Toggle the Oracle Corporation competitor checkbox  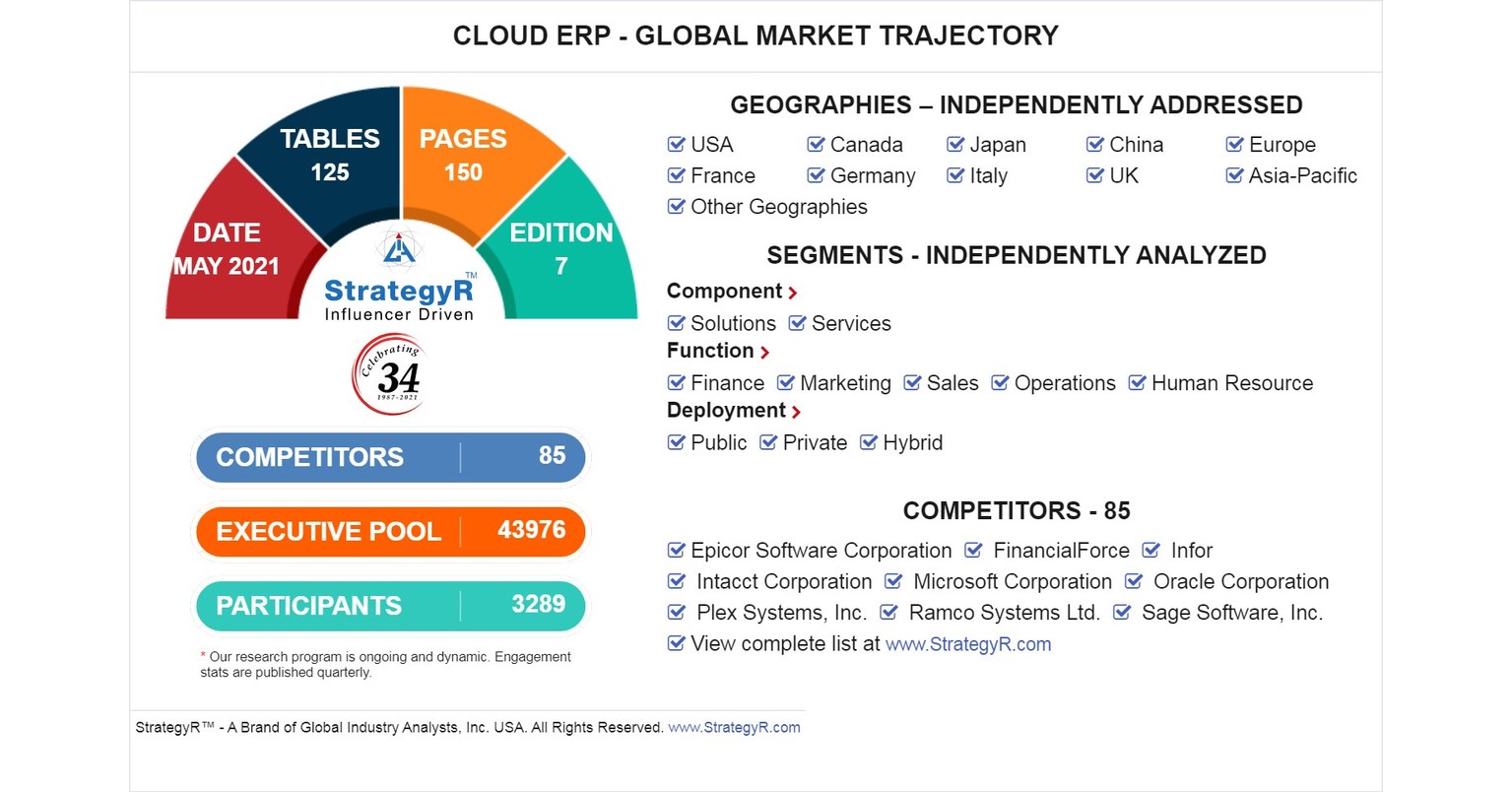coord(1132,581)
